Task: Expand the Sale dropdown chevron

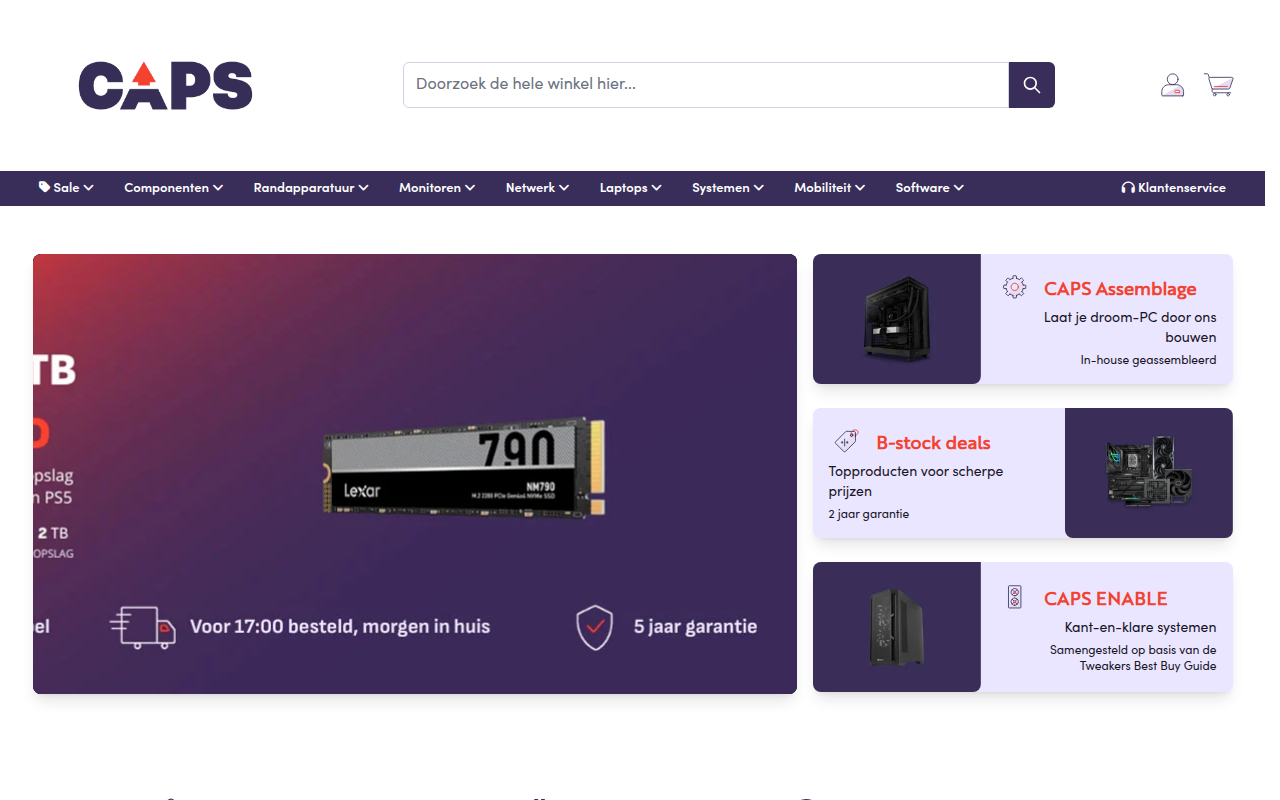Action: (x=89, y=188)
